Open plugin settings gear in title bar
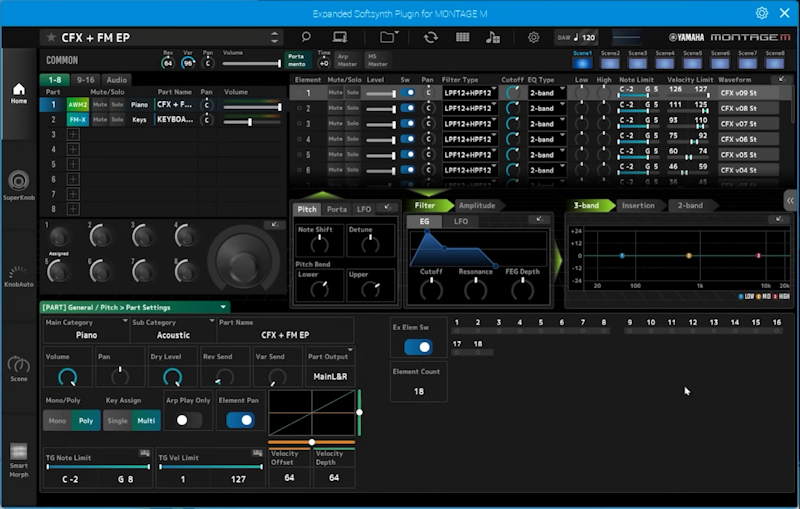The height and width of the screenshot is (509, 800). pos(762,13)
